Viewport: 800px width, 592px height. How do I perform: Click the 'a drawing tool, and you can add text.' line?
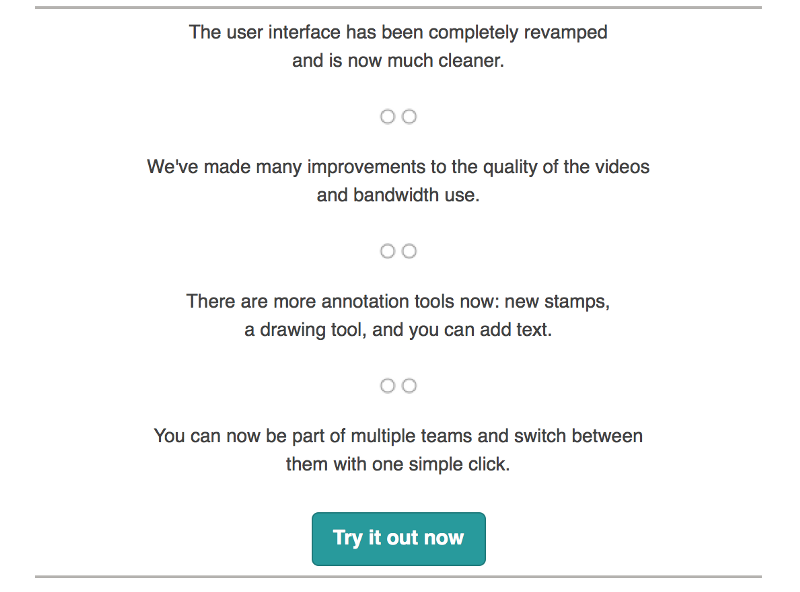click(398, 330)
